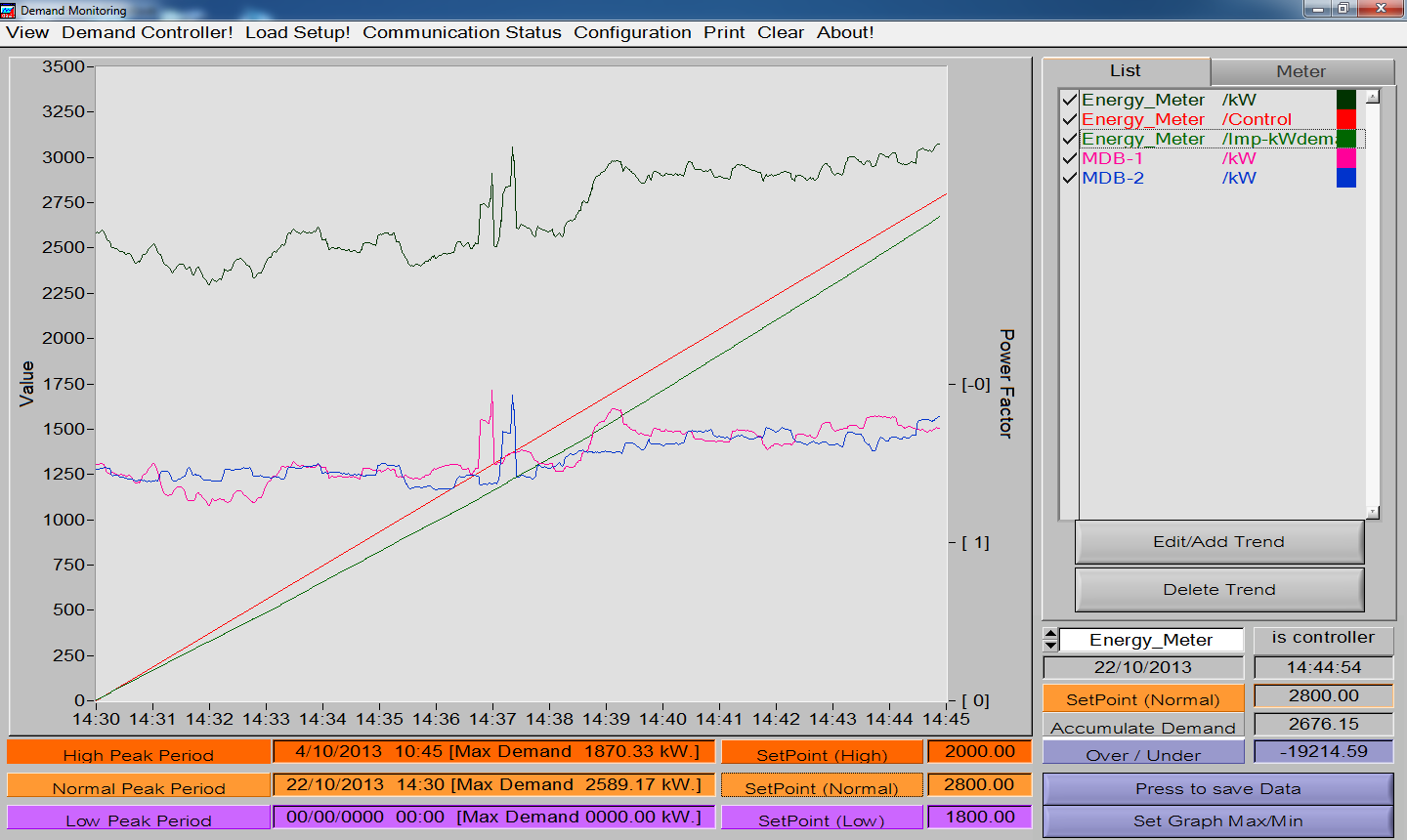Click the Value y-axis label
The height and width of the screenshot is (840, 1407).
click(x=26, y=383)
